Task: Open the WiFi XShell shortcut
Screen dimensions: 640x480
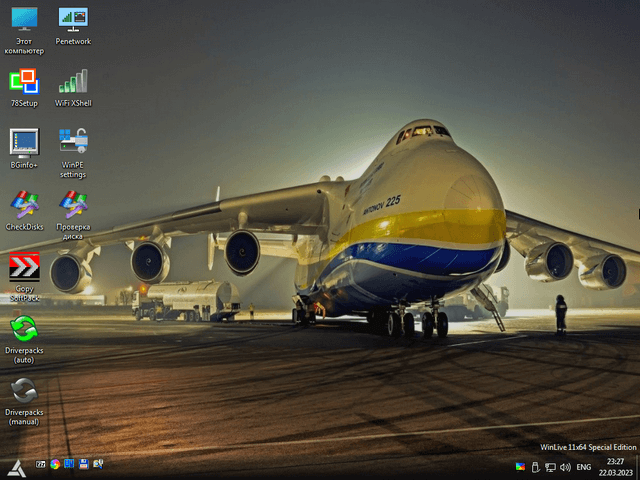Action: [x=73, y=81]
